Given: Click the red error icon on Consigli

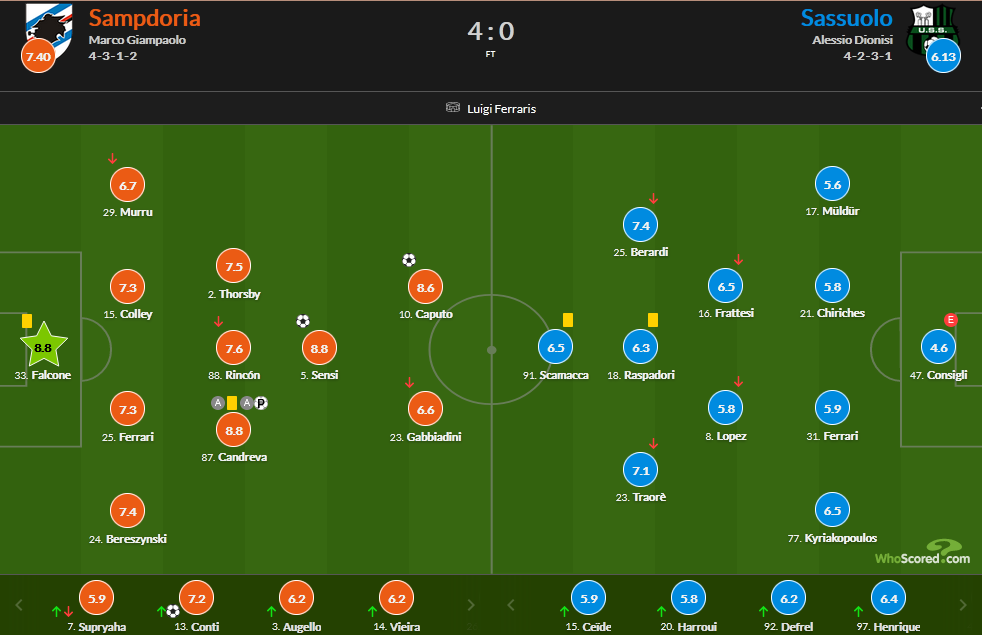Looking at the screenshot, I should (x=951, y=320).
